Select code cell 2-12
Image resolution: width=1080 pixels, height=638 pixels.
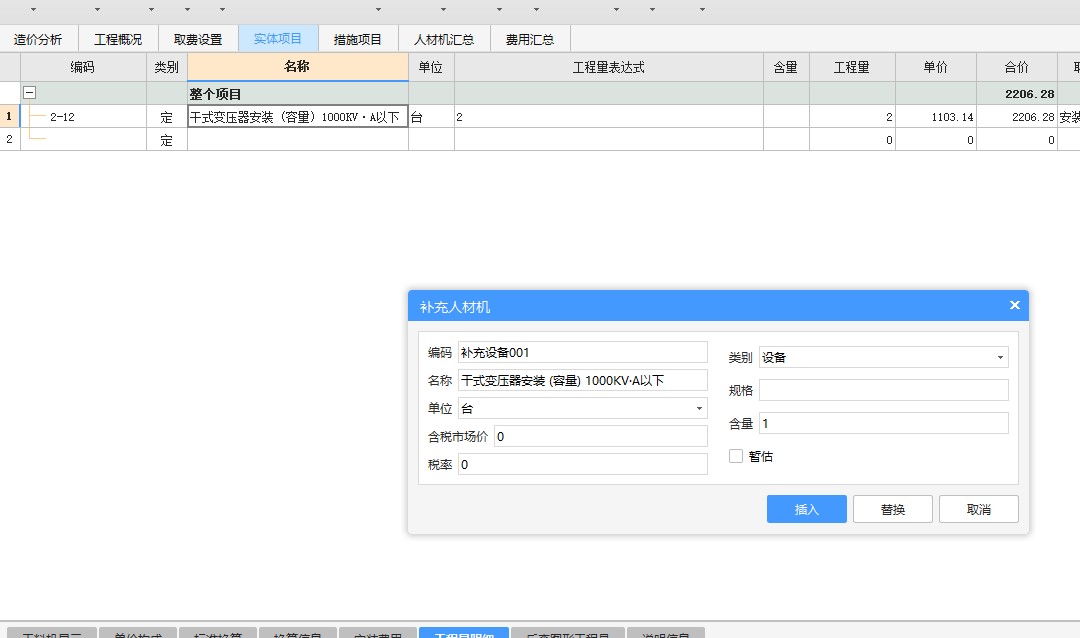[83, 117]
